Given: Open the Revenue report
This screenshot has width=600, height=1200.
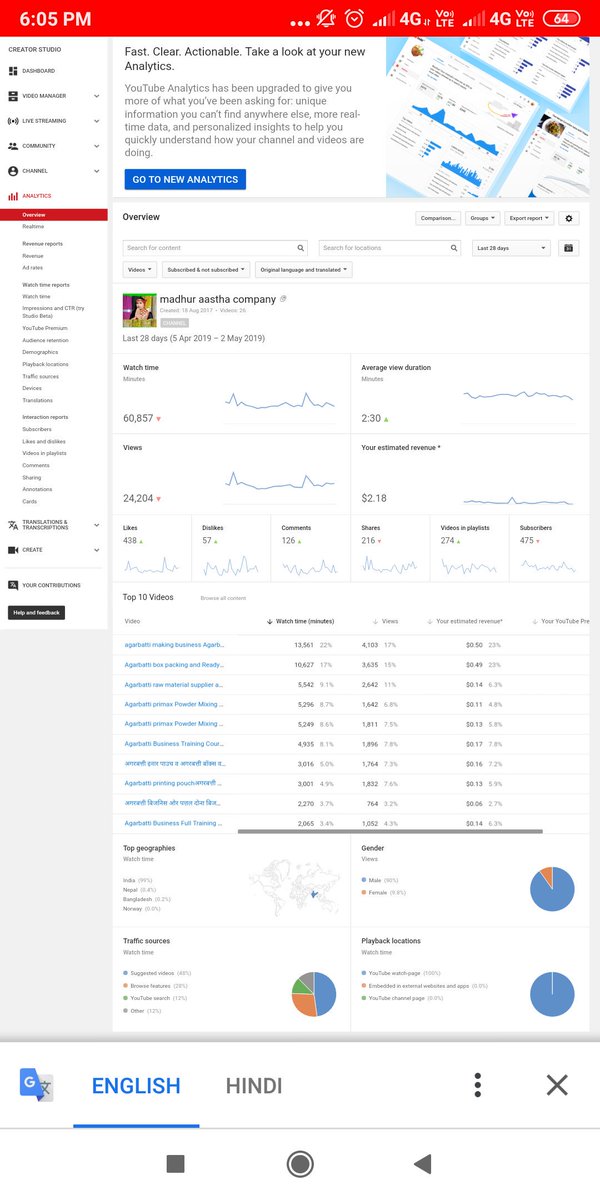Looking at the screenshot, I should (x=33, y=256).
